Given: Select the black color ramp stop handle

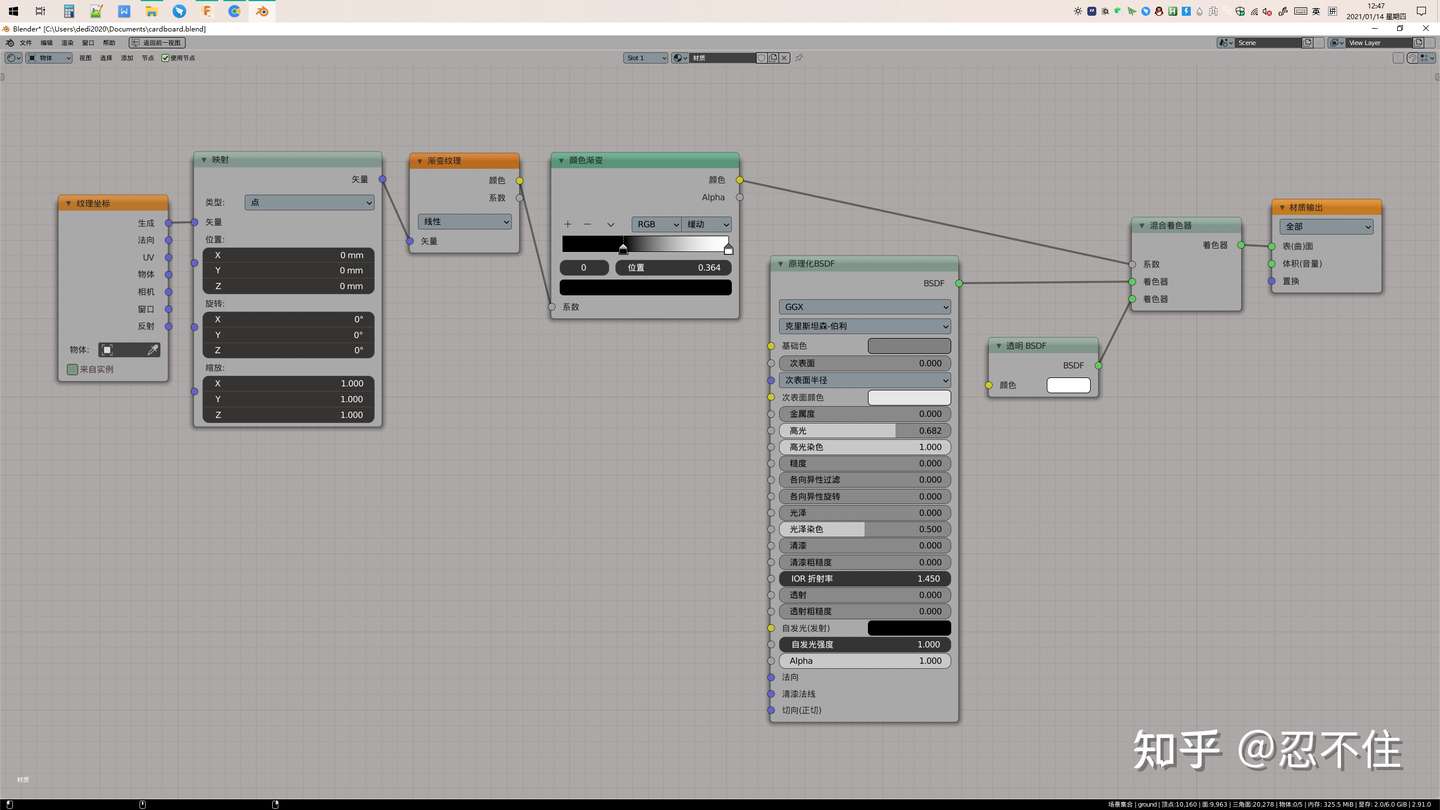Looking at the screenshot, I should click(623, 248).
